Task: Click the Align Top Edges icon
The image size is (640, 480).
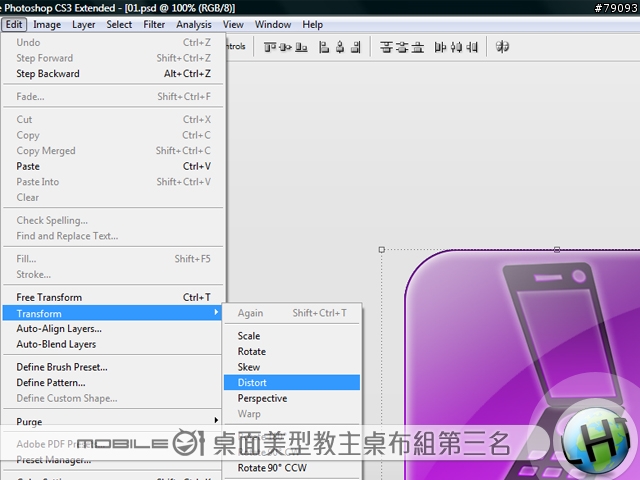Action: (270, 47)
